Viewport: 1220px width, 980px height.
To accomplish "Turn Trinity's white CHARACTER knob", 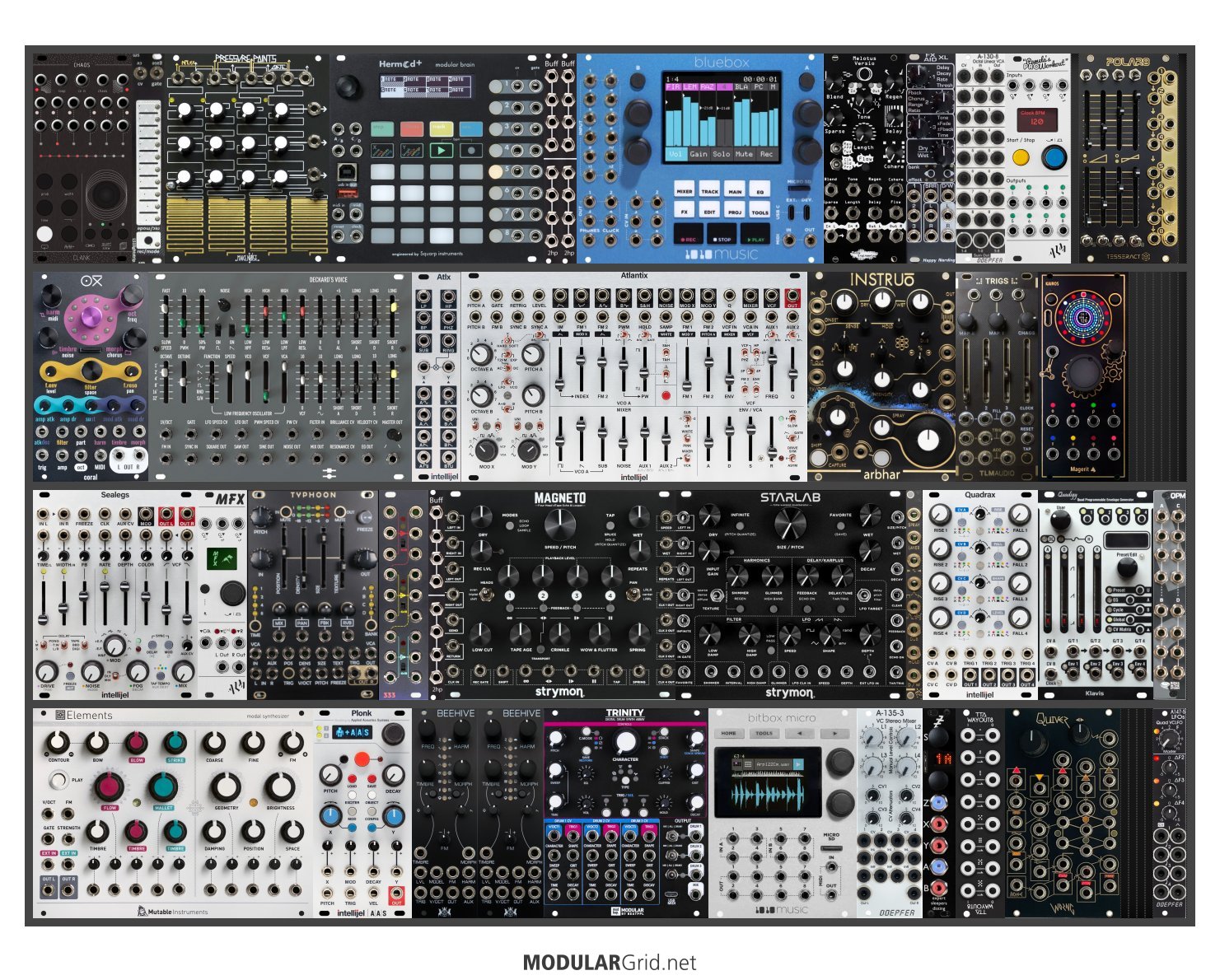I will [x=626, y=742].
